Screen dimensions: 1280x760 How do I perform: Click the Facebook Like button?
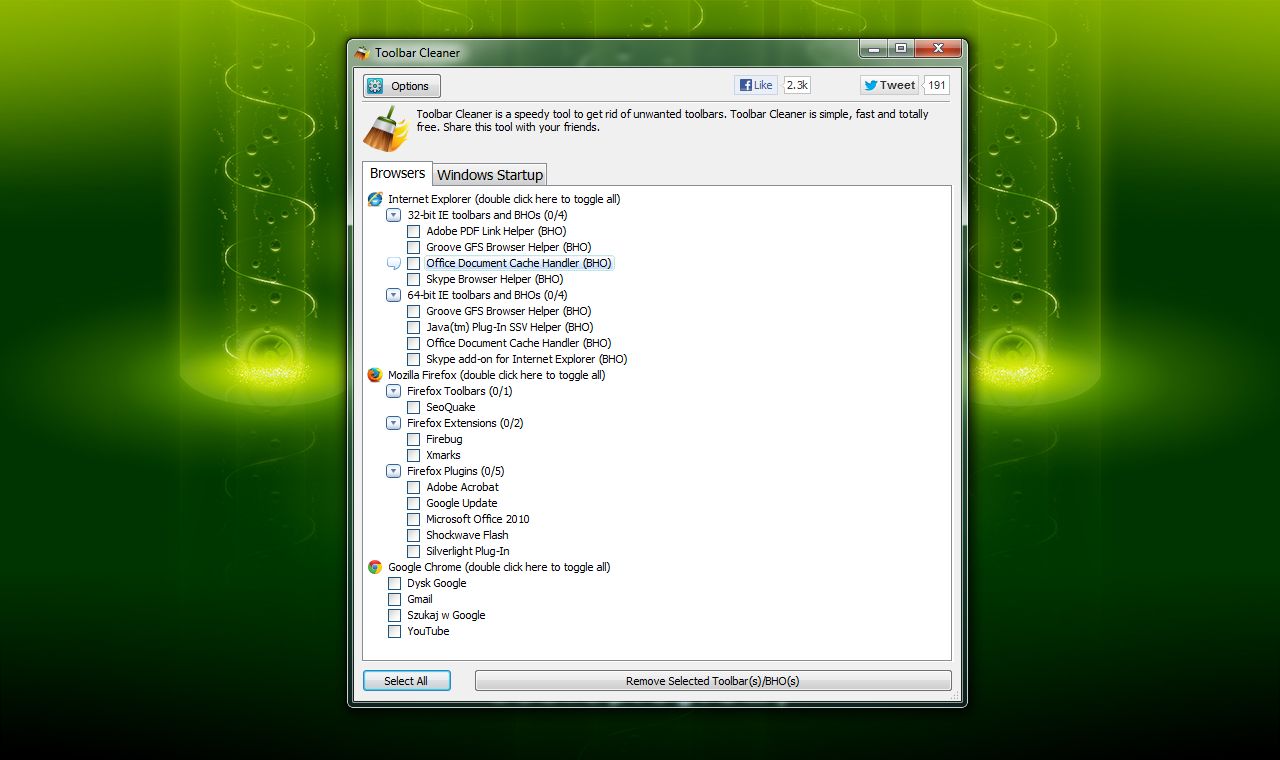click(x=756, y=85)
